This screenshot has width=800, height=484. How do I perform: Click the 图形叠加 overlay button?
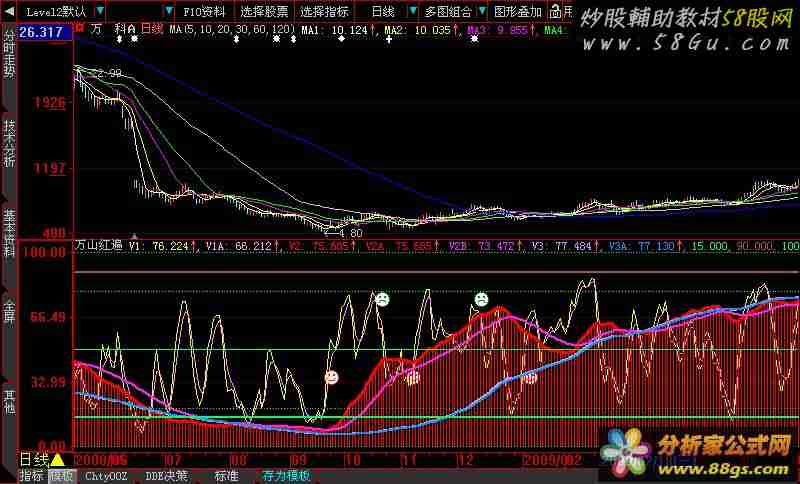tap(518, 11)
